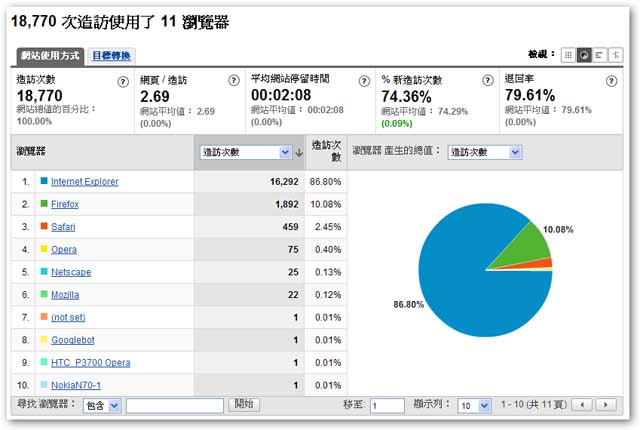640x430 pixels.
Task: Open Safari browser link
Action: [x=63, y=227]
